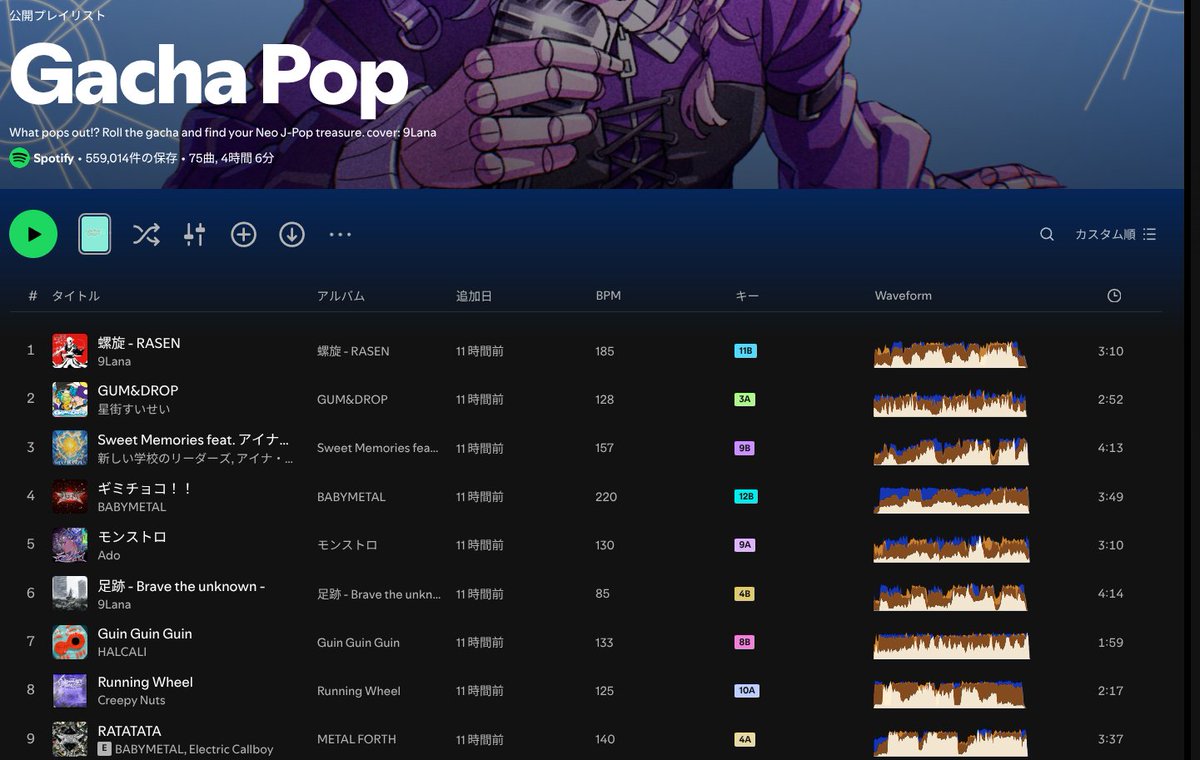Click the 11B key badge
Screen dimensions: 1200x760
[745, 351]
